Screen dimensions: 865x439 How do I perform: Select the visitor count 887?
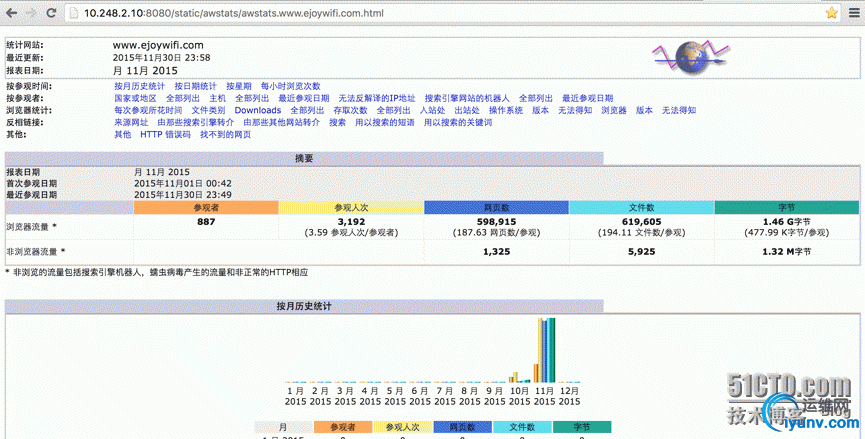[x=206, y=222]
